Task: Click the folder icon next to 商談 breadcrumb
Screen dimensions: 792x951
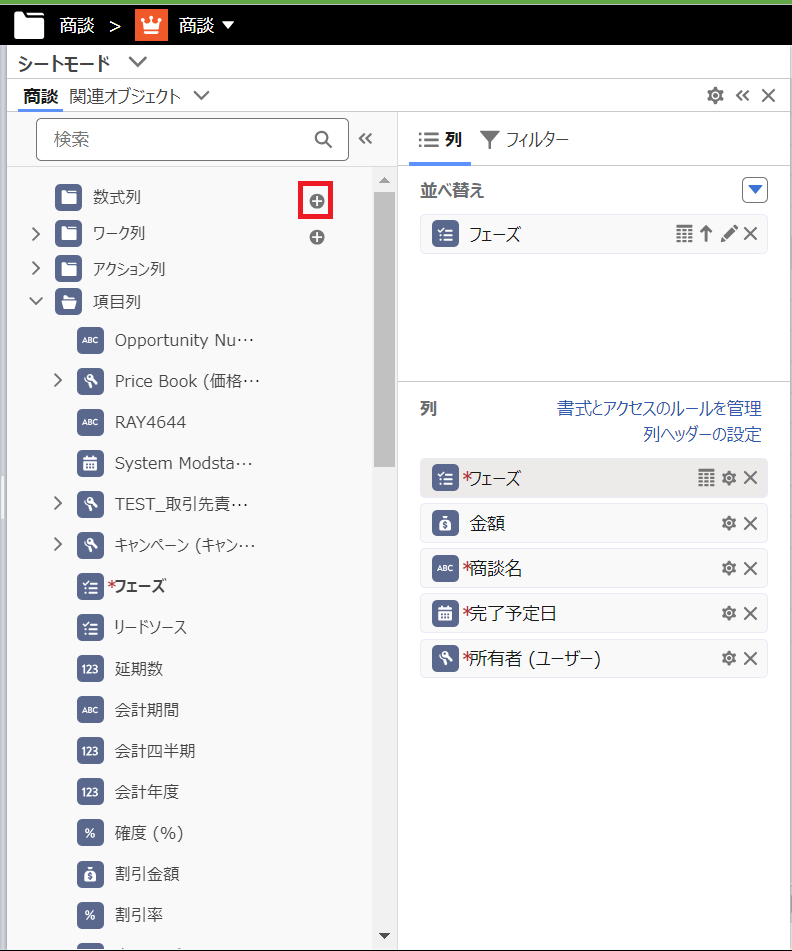Action: click(29, 25)
